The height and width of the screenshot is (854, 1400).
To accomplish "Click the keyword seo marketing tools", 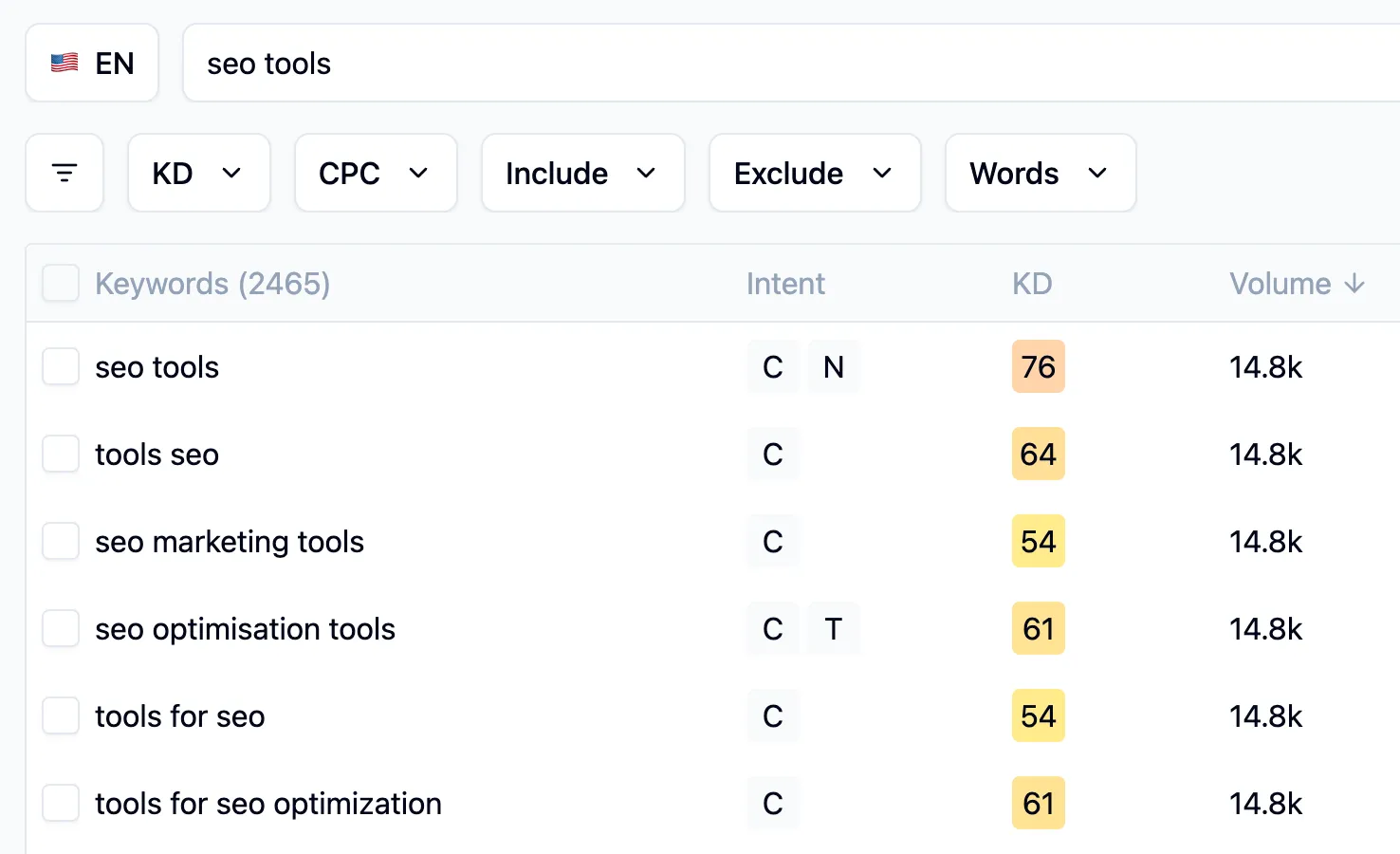I will pyautogui.click(x=230, y=542).
